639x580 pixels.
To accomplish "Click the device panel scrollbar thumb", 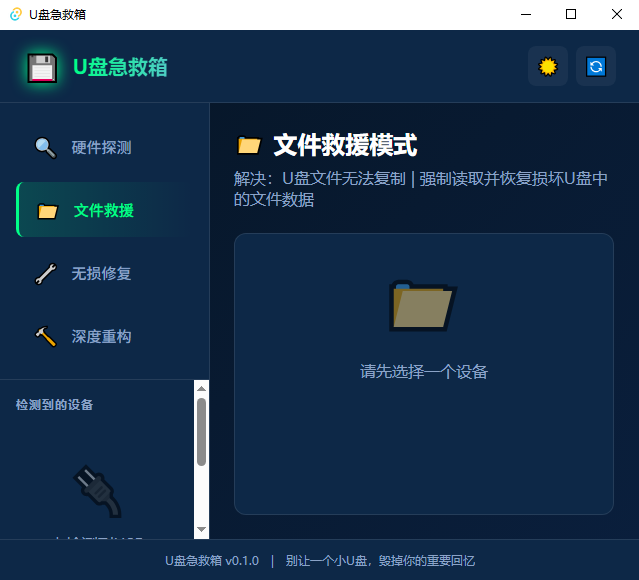I will click(x=201, y=432).
